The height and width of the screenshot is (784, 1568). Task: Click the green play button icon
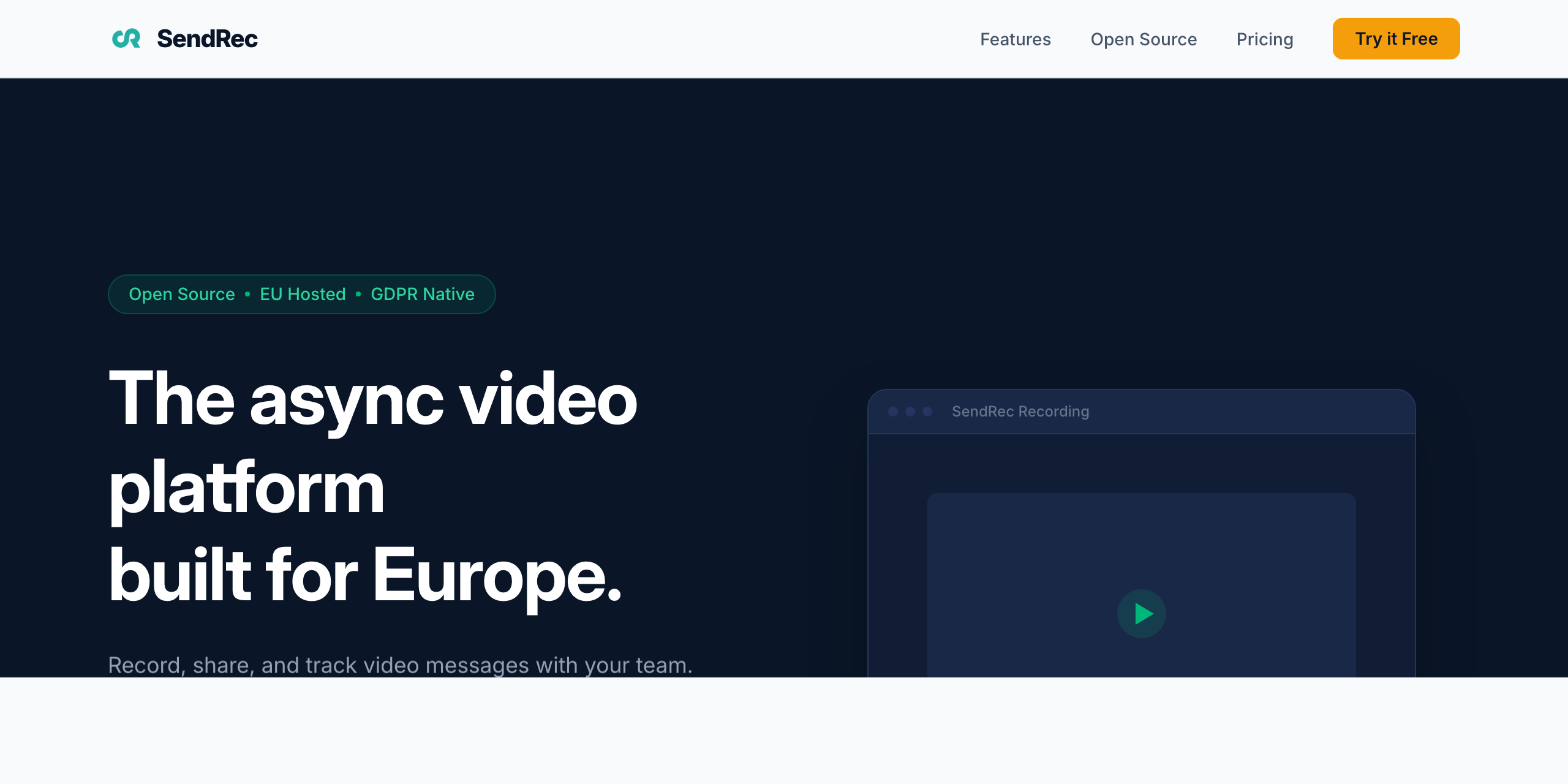(1141, 613)
